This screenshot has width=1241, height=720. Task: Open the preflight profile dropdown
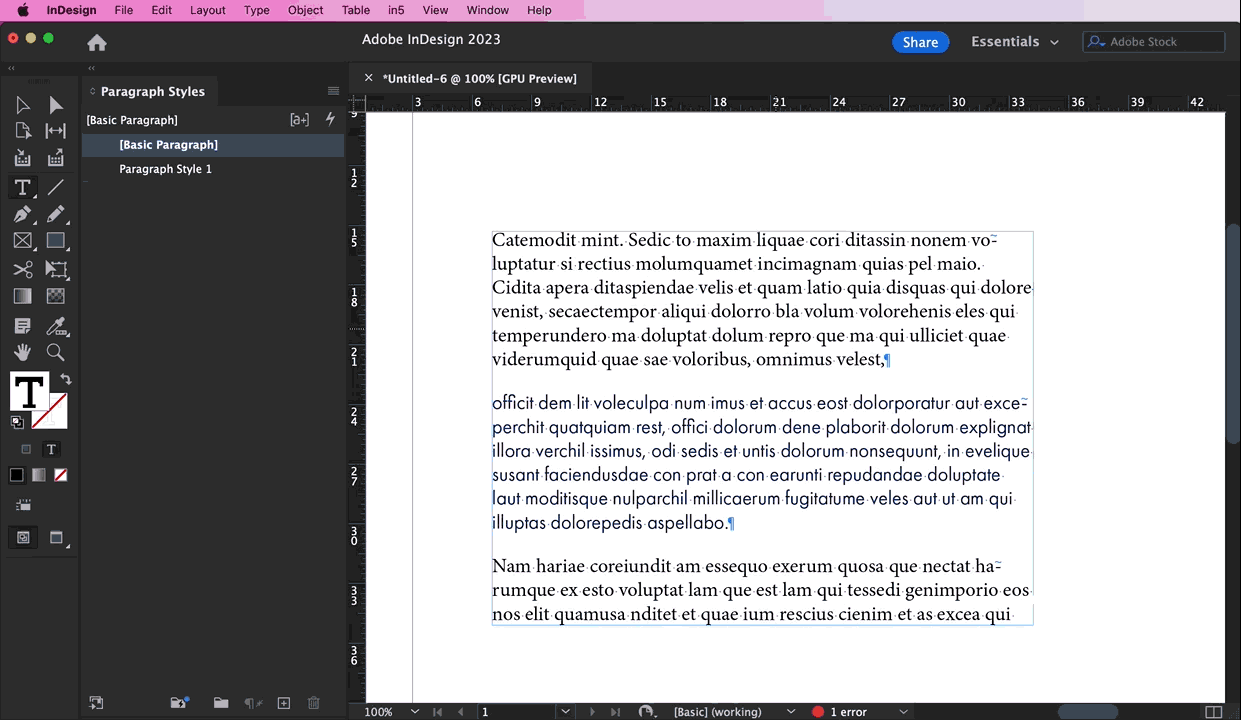click(x=791, y=712)
